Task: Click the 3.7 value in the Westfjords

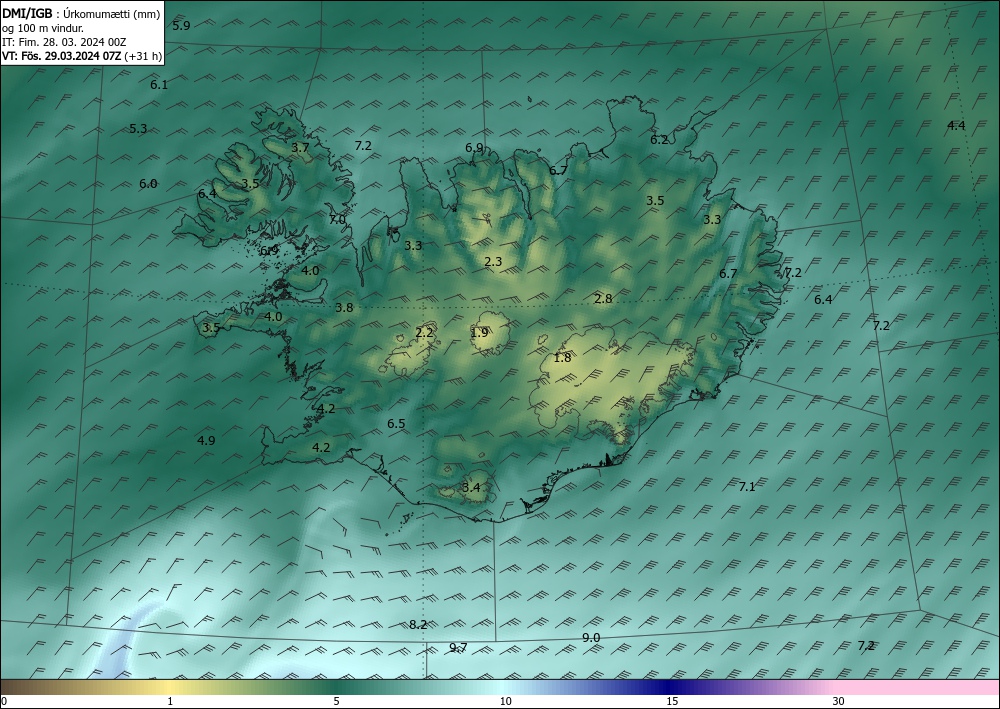Action: click(x=300, y=147)
